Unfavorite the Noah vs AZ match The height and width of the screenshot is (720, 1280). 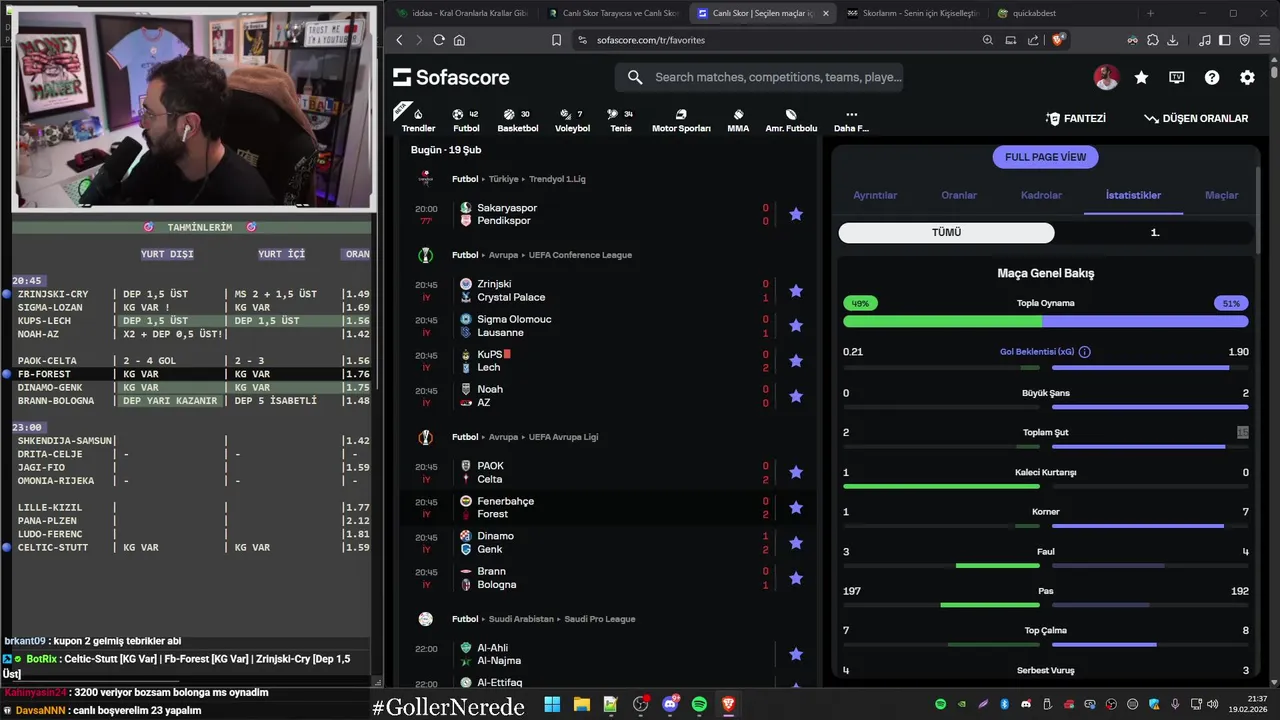point(796,396)
